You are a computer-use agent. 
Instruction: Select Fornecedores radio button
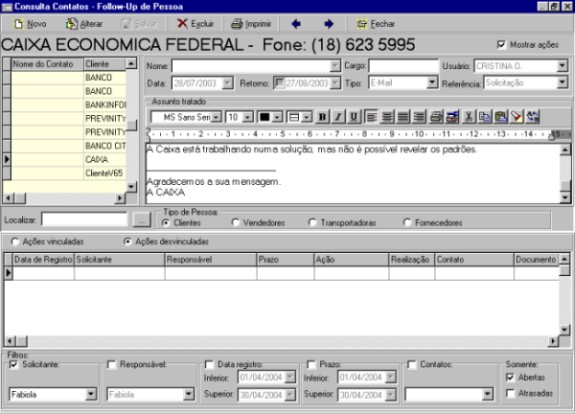point(407,223)
